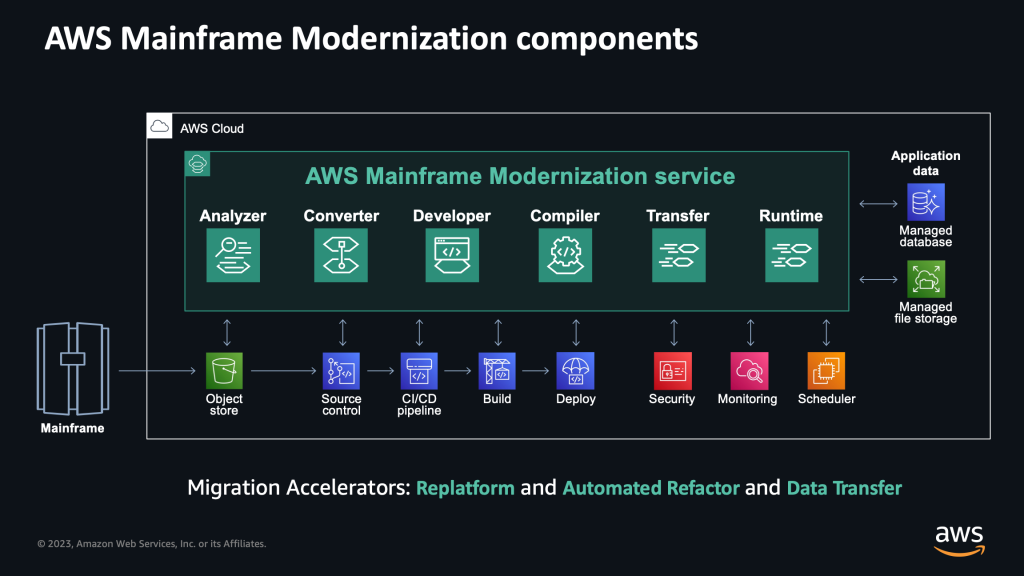The width and height of the screenshot is (1024, 576).
Task: Click the Source control icon
Action: tap(340, 370)
